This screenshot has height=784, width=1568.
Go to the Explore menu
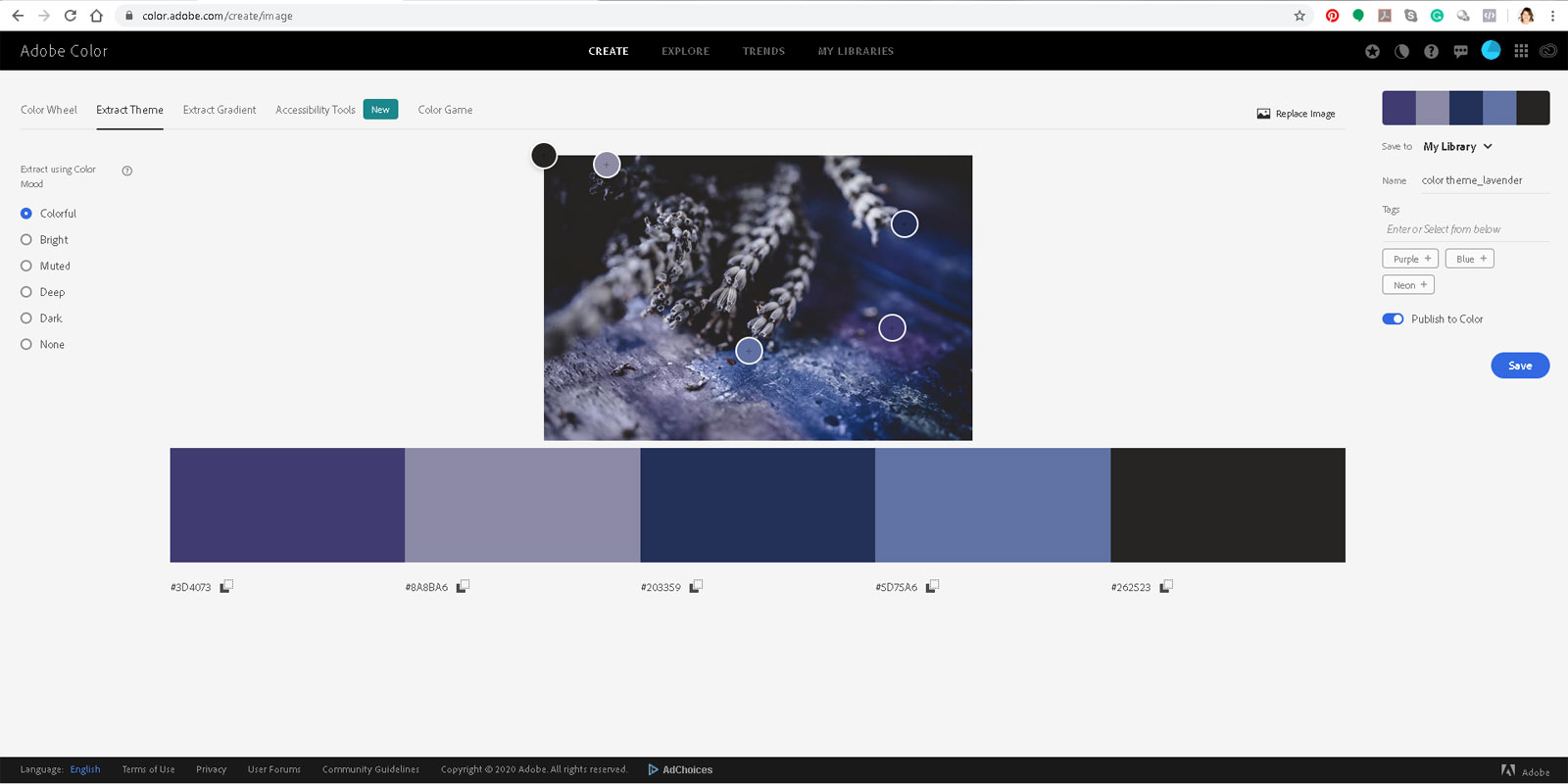coord(685,51)
